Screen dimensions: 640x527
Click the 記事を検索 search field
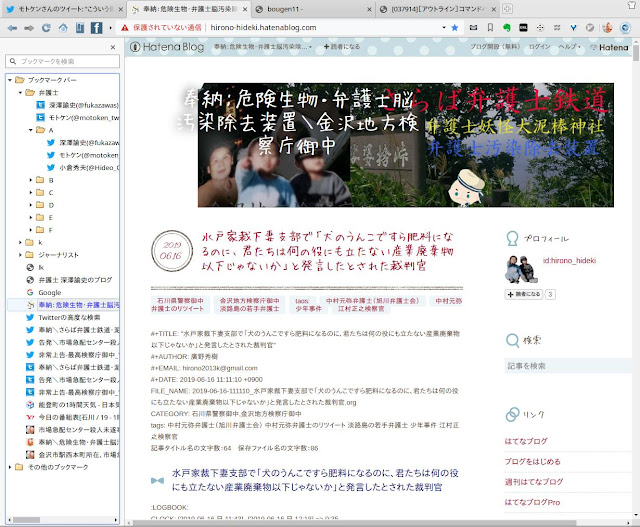(x=568, y=366)
